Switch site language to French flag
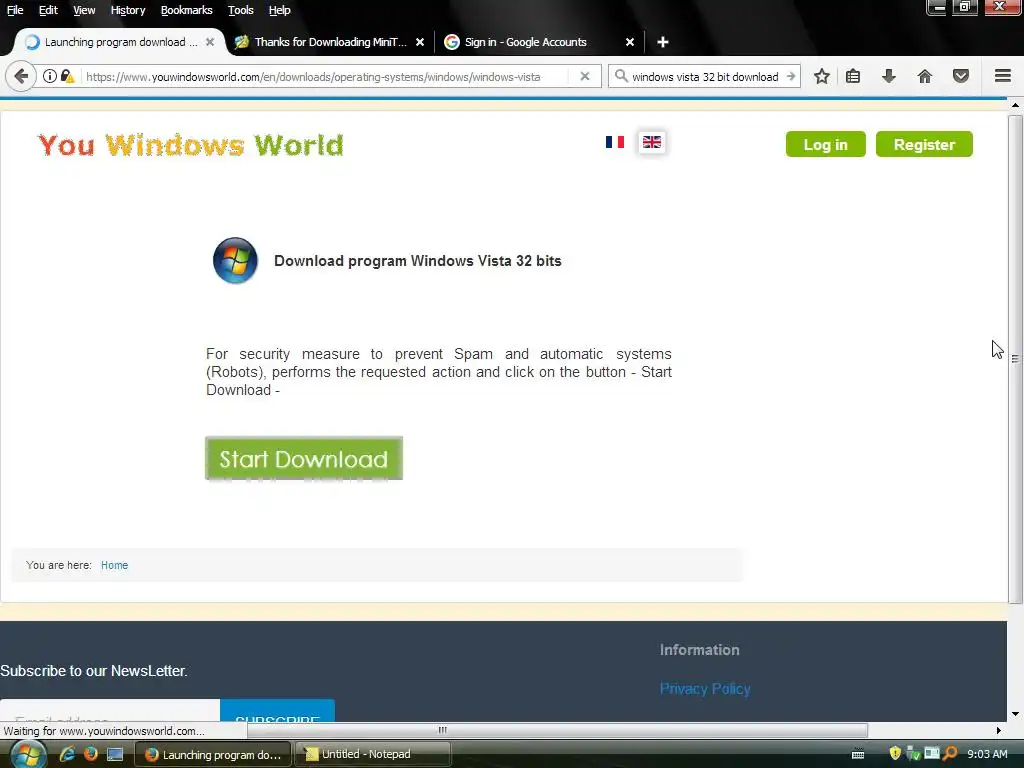The width and height of the screenshot is (1024, 768). [x=615, y=142]
